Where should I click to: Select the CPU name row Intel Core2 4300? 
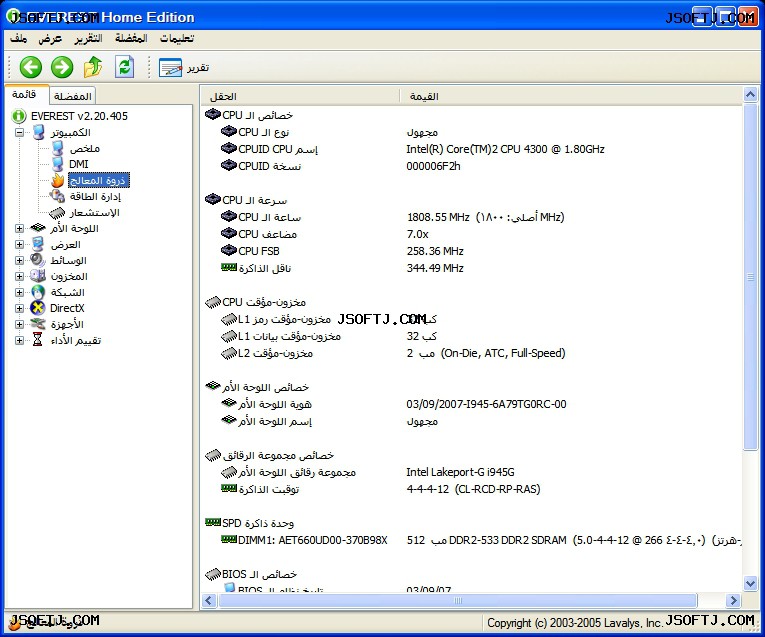point(472,149)
